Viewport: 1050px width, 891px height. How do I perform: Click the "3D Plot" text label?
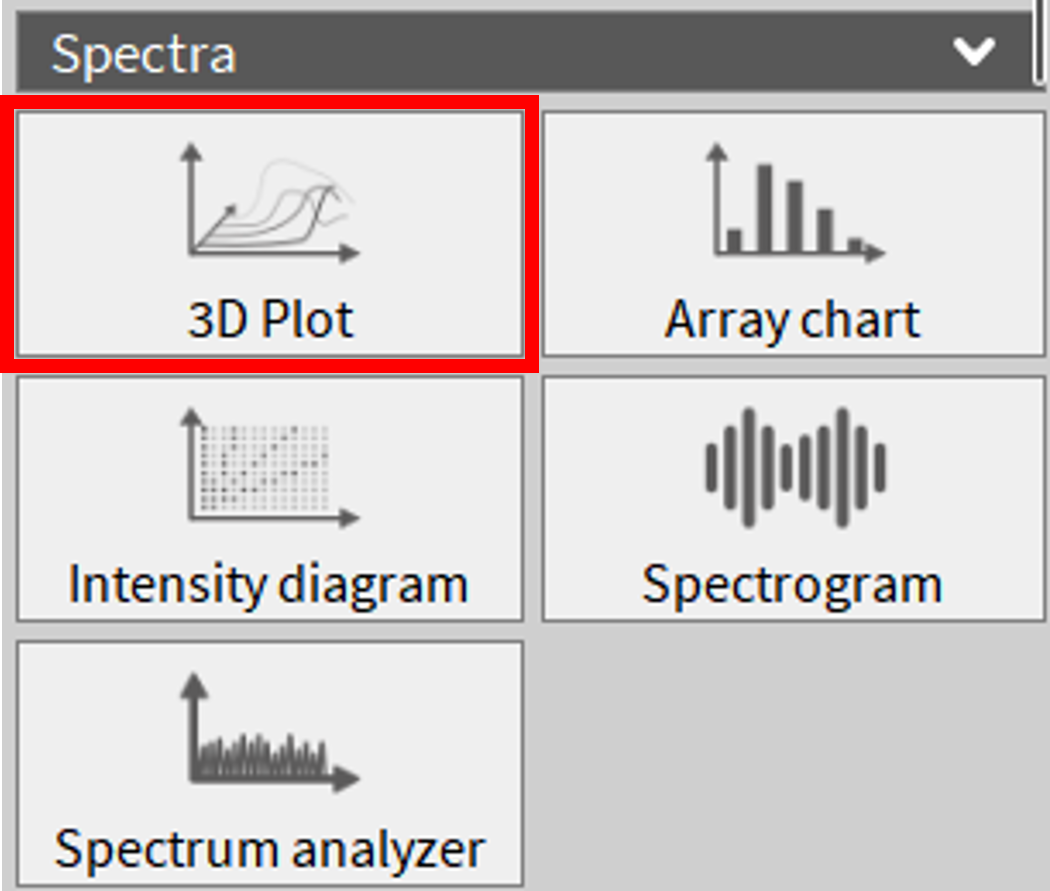coord(271,321)
